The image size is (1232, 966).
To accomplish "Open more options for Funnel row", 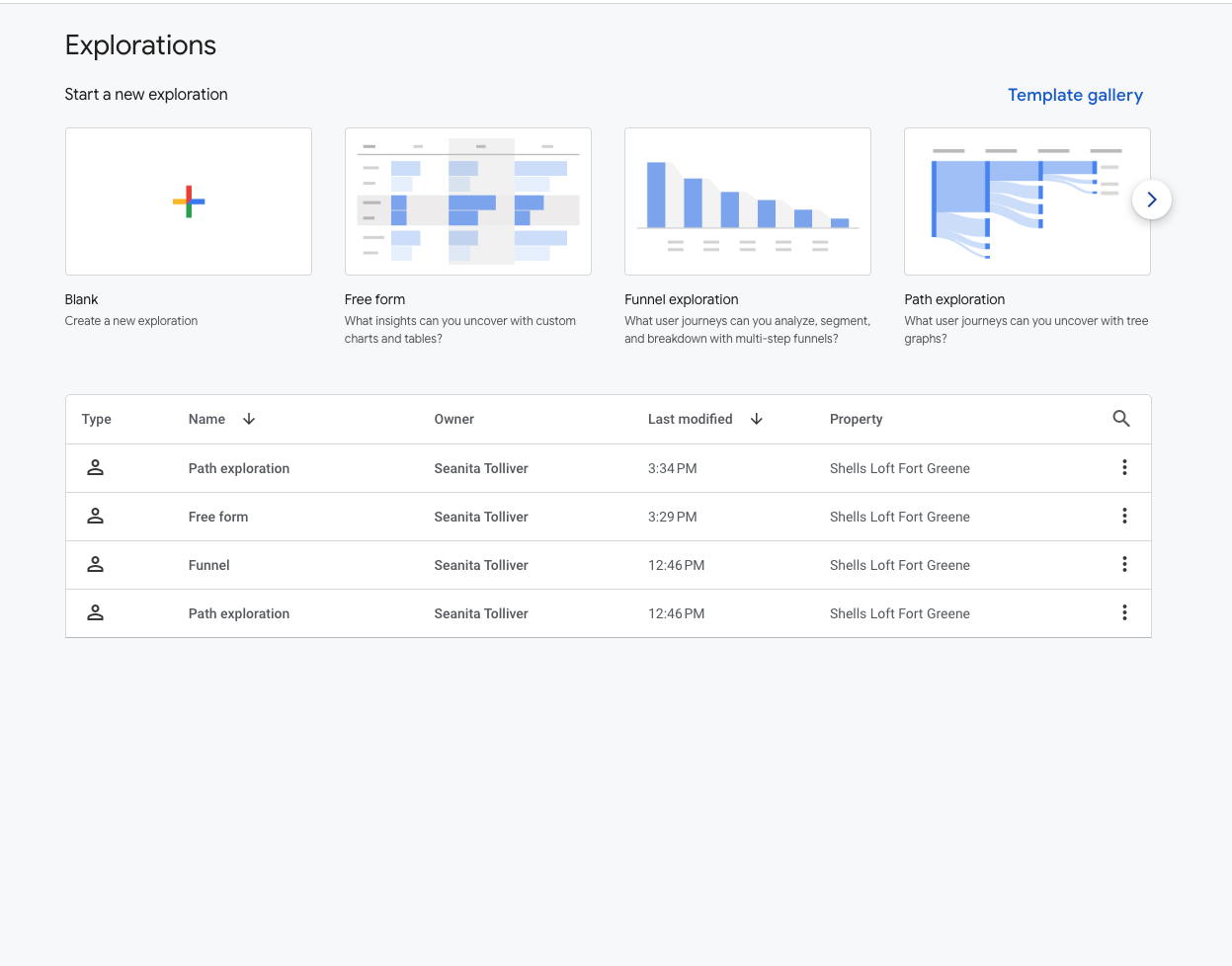I will click(1124, 565).
